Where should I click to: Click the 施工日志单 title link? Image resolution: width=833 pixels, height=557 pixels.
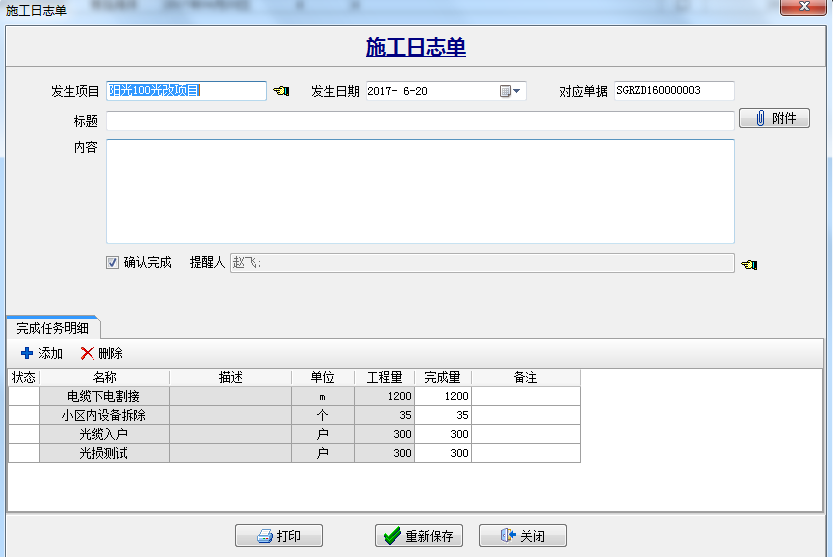(416, 47)
